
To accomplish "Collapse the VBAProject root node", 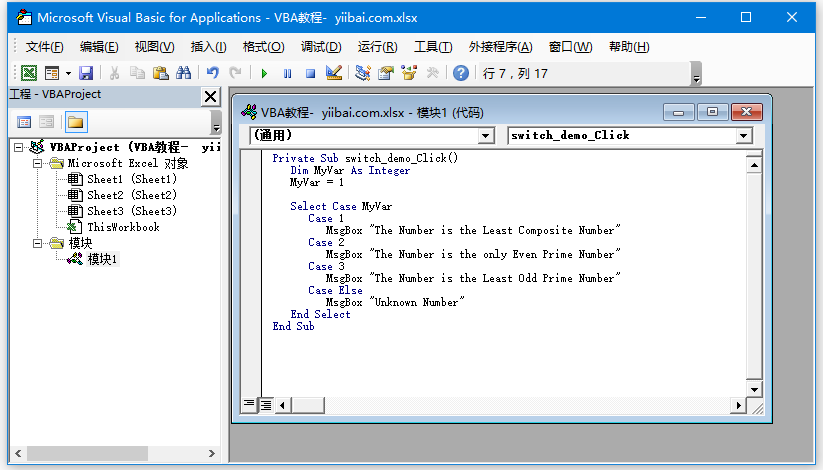I will [x=19, y=148].
